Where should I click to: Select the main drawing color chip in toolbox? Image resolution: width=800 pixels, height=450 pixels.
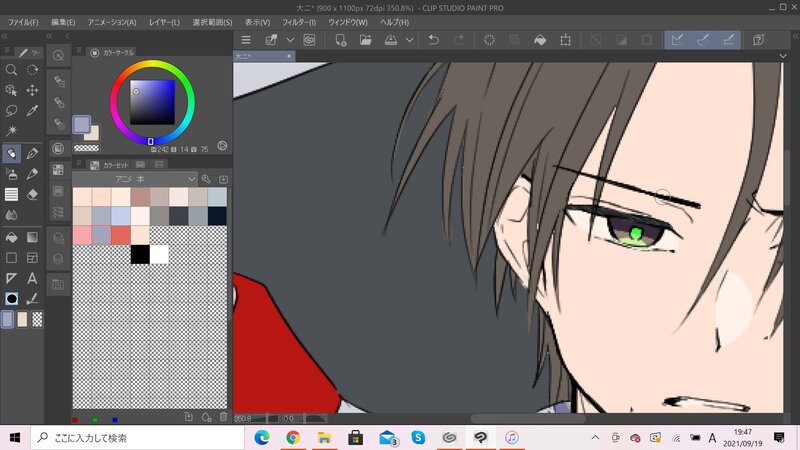[x=7, y=319]
